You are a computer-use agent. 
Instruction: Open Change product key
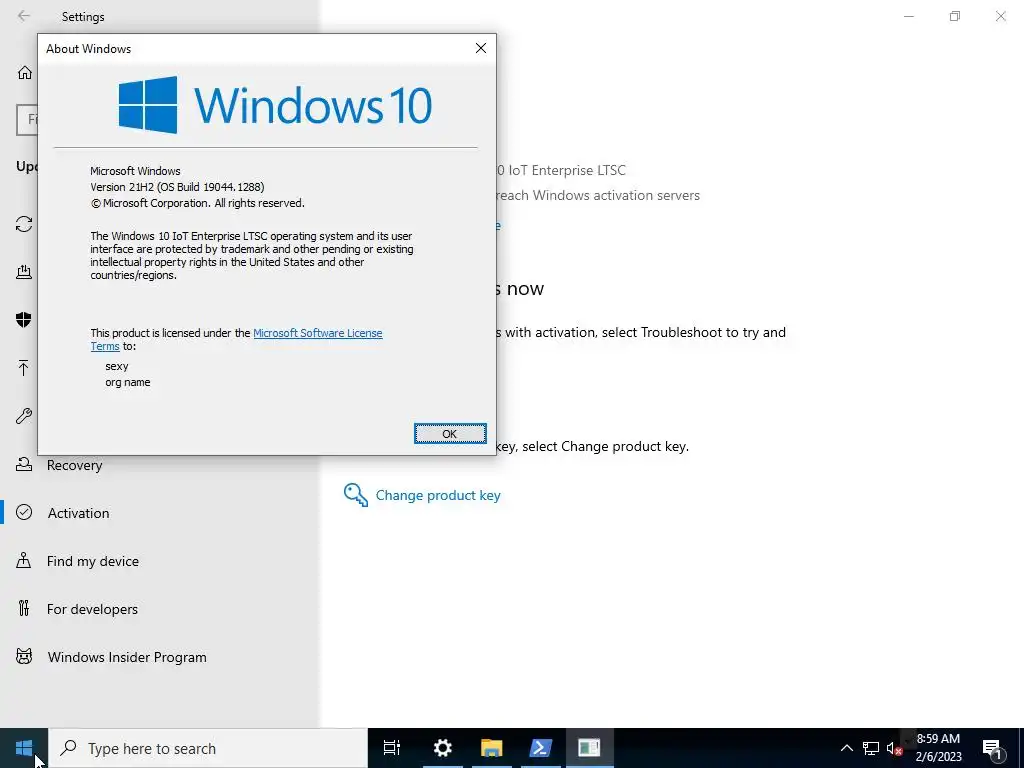(438, 495)
